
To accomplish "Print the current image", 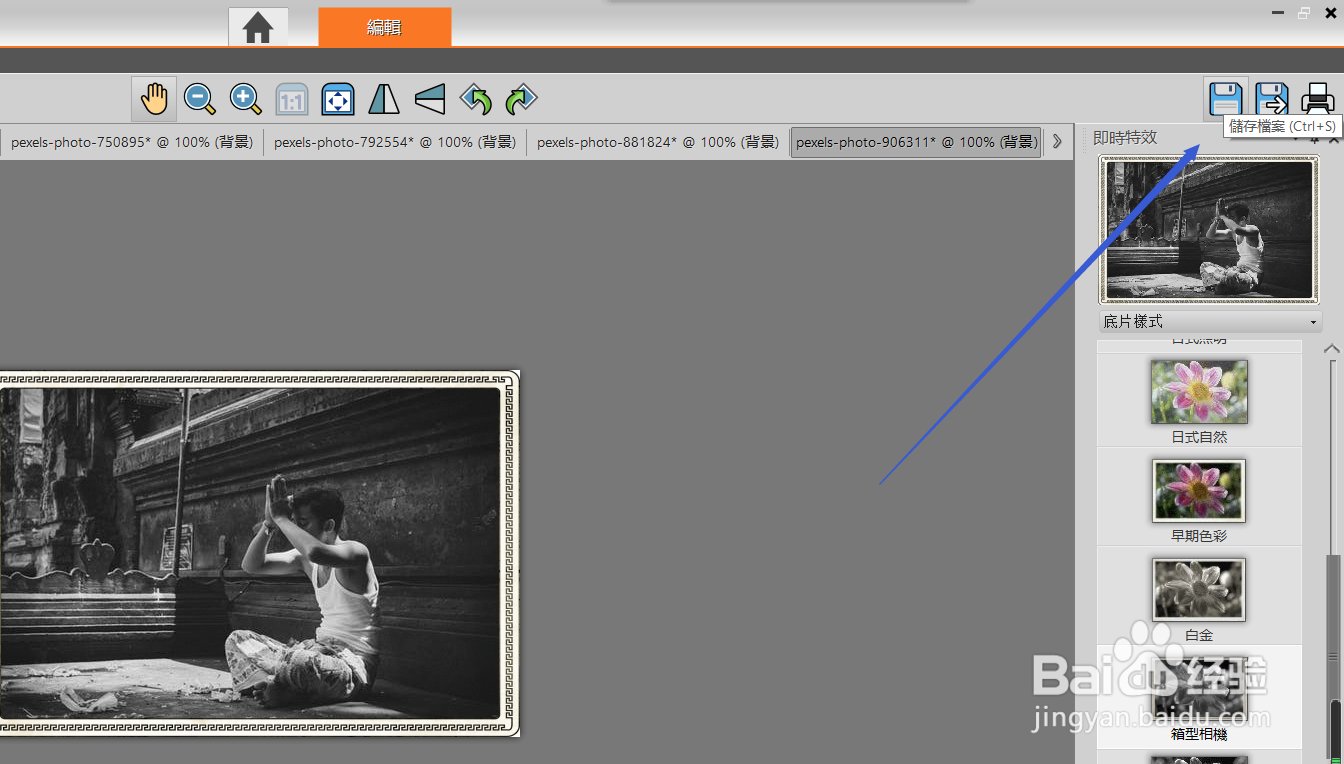I will [1317, 99].
